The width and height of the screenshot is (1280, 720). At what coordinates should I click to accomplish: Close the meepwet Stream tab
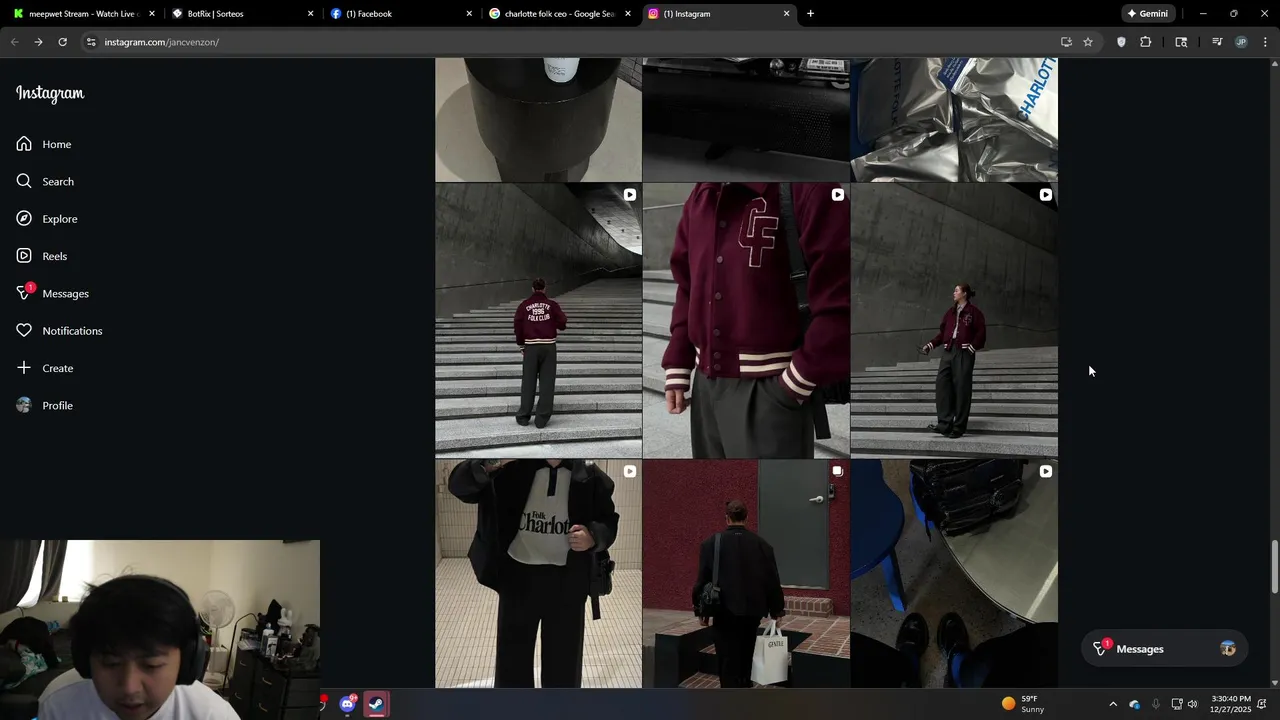click(152, 14)
